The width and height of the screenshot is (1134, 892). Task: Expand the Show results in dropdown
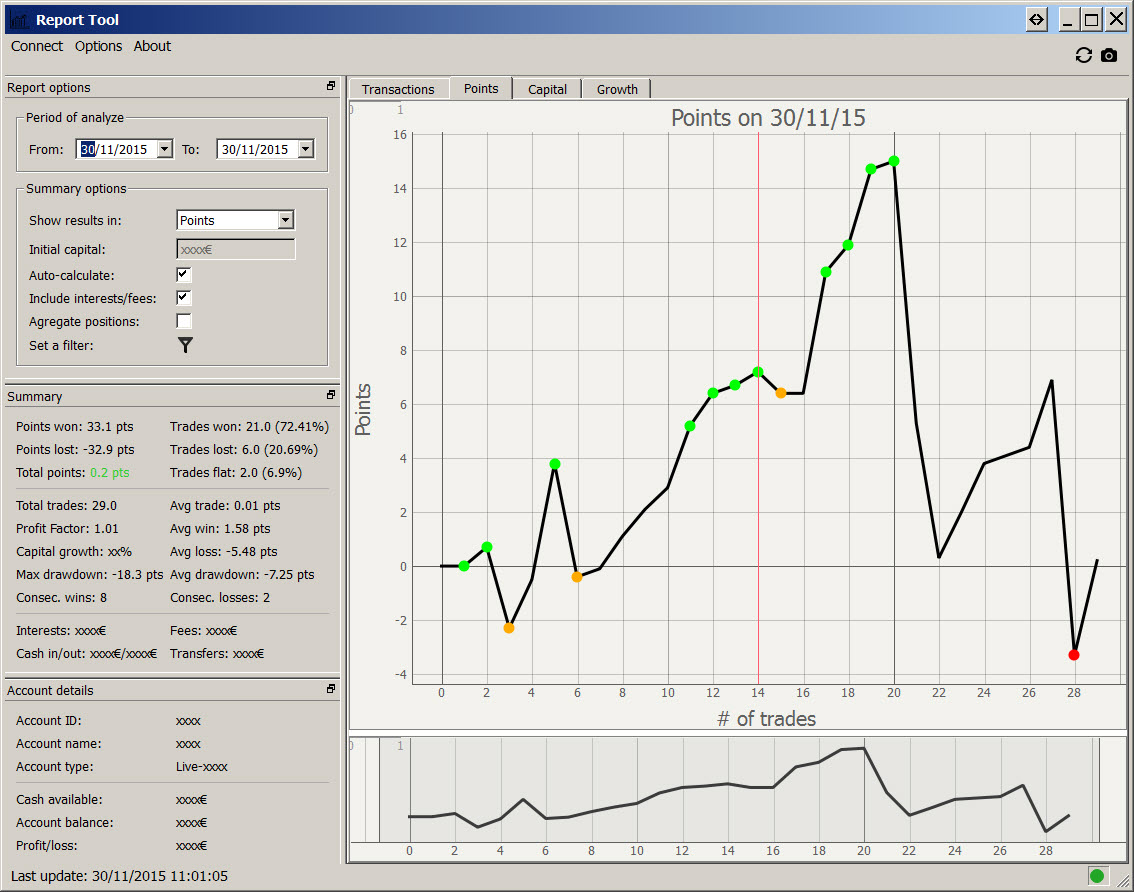tap(286, 220)
